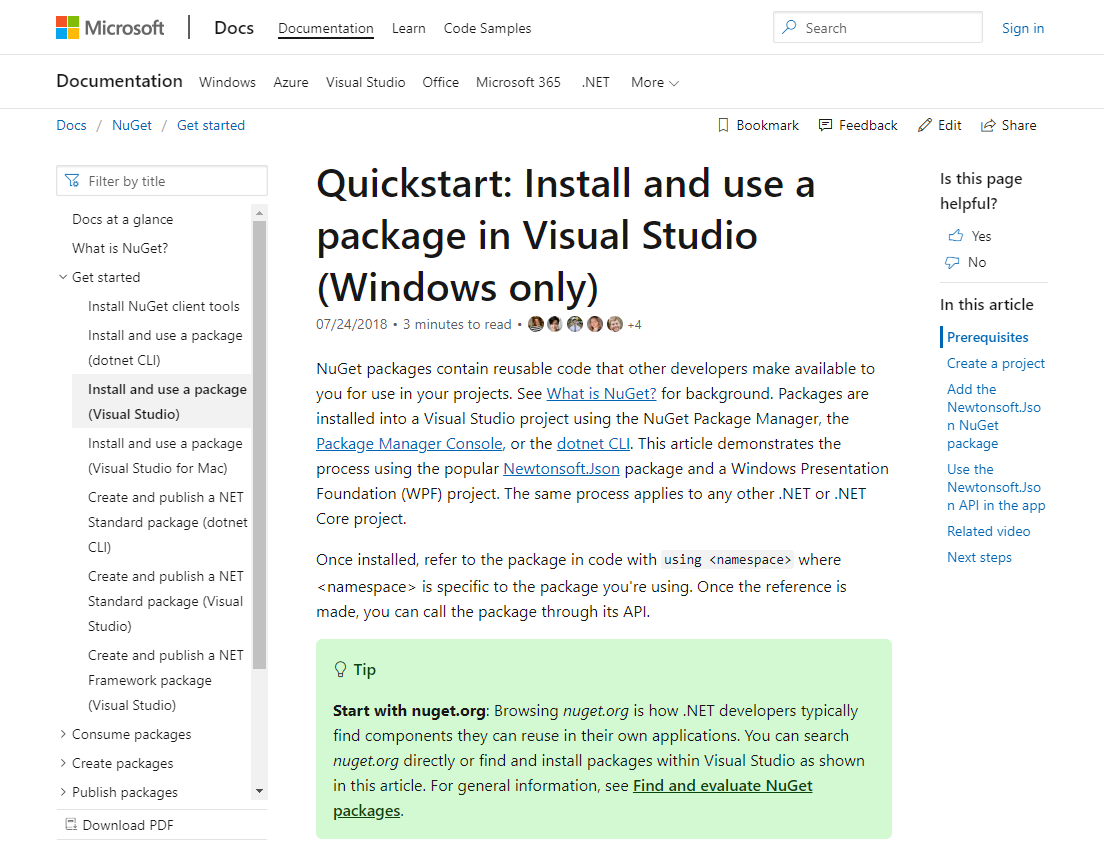Viewport: 1104px width, 864px height.
Task: Open Install and use a package (dotnet CLI)
Action: click(x=165, y=348)
